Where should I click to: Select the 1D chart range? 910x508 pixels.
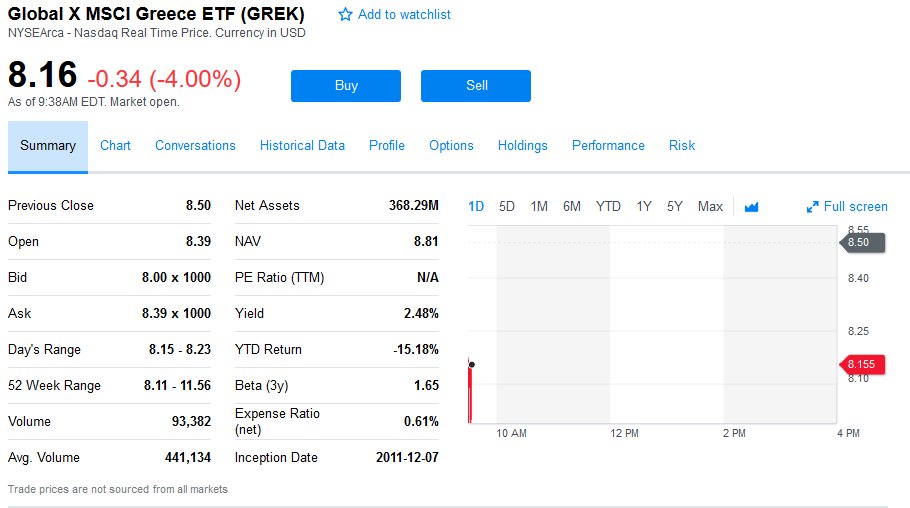click(x=476, y=207)
